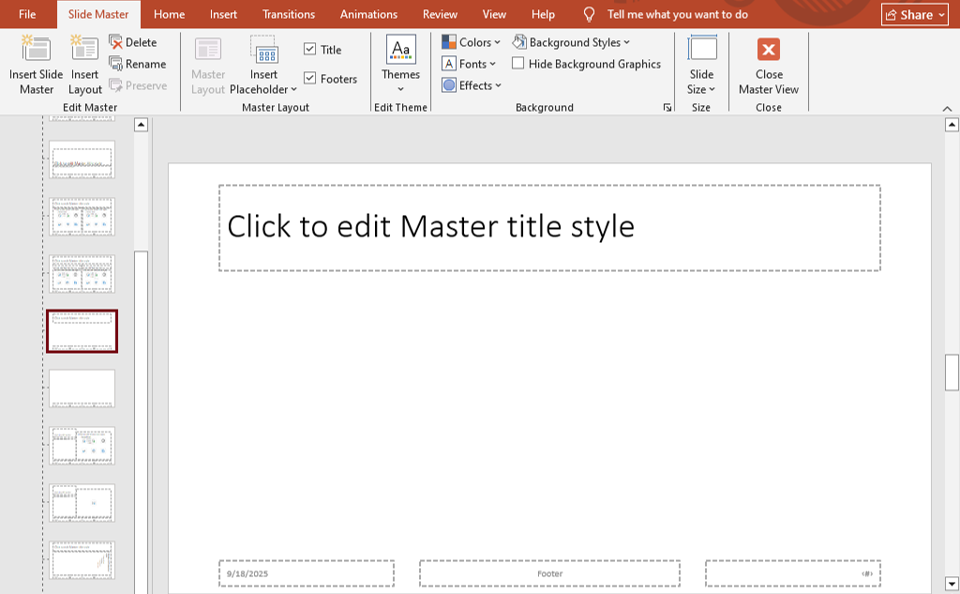Open the Themes gallery
The image size is (960, 594).
[400, 64]
